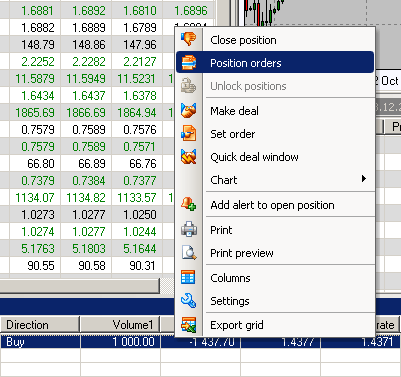Select Position orders menu entry

275,62
